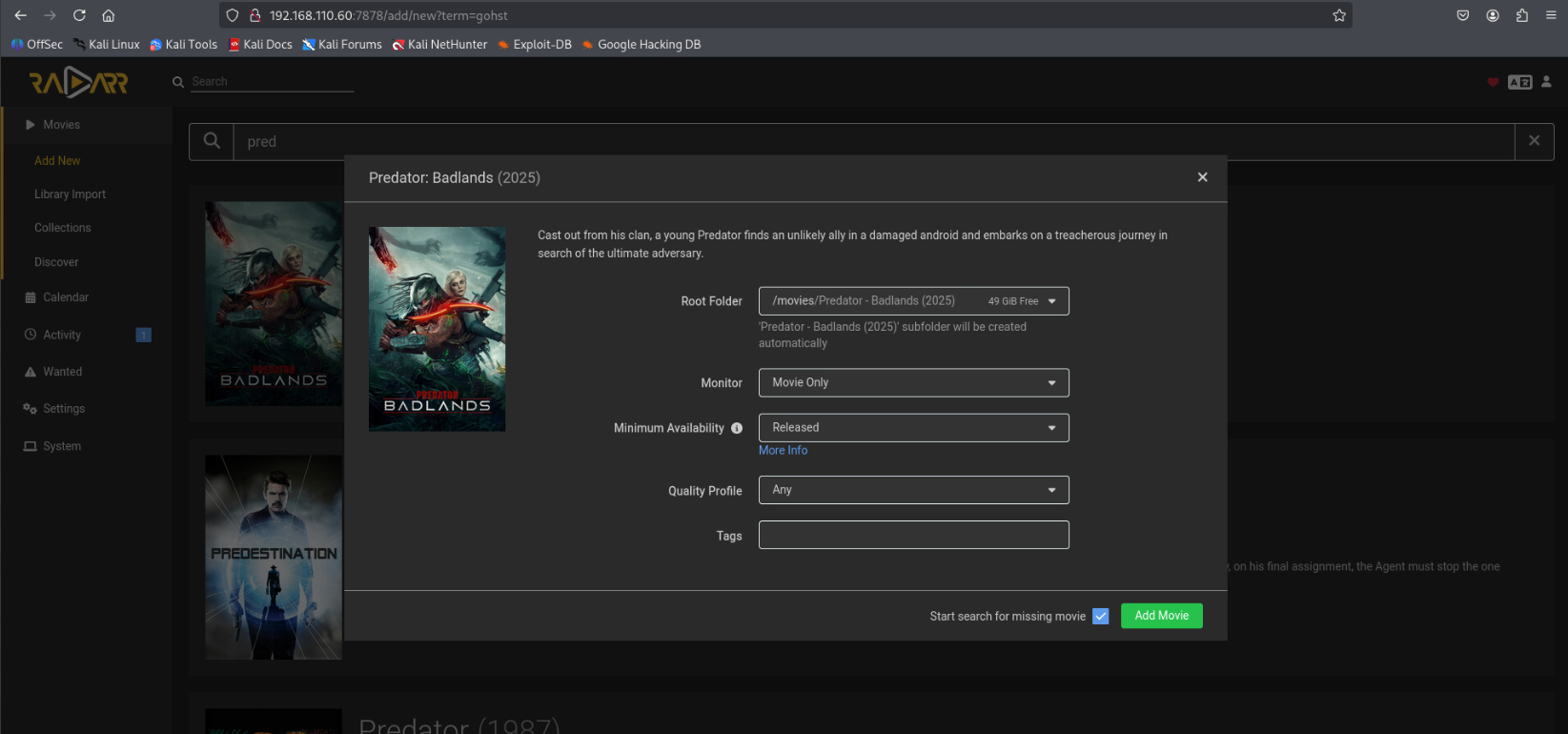Click the Minimum Availability info icon

pyautogui.click(x=737, y=428)
